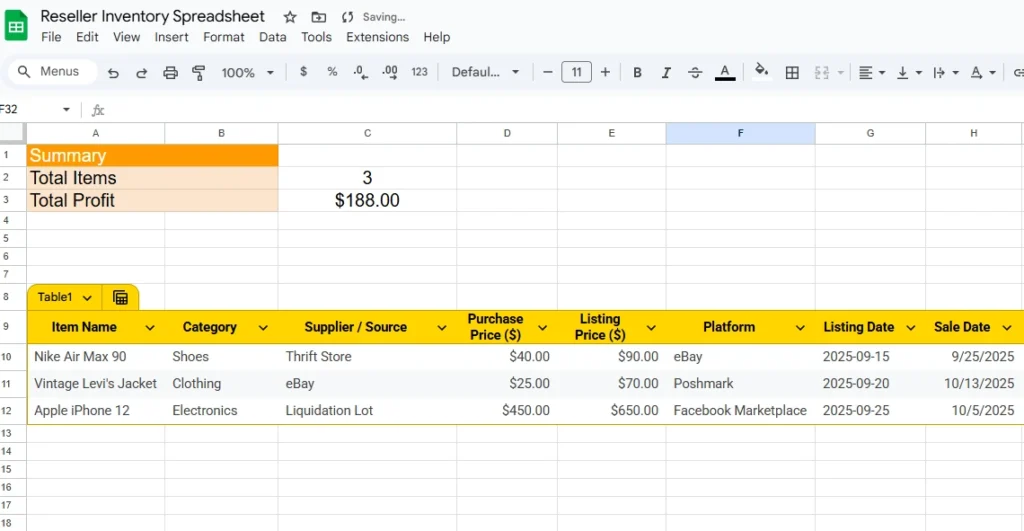Image resolution: width=1024 pixels, height=531 pixels.
Task: Open the Default font dropdown
Action: pos(485,72)
